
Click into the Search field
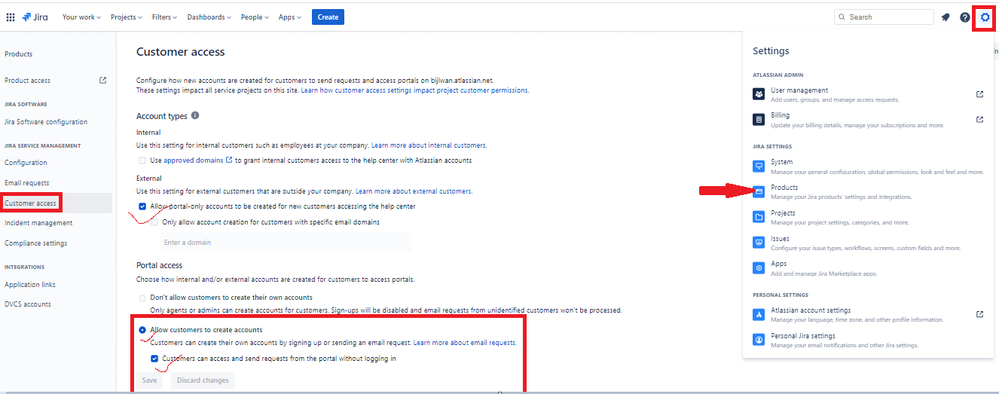(884, 17)
